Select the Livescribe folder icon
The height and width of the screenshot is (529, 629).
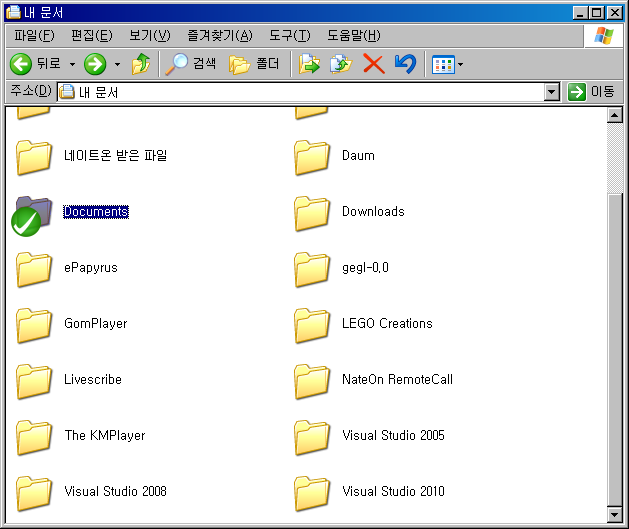tap(34, 381)
